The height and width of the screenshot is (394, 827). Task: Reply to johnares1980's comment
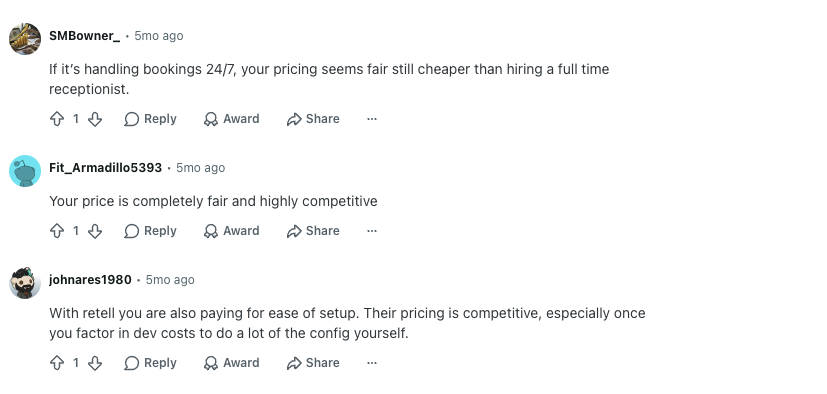coord(150,363)
